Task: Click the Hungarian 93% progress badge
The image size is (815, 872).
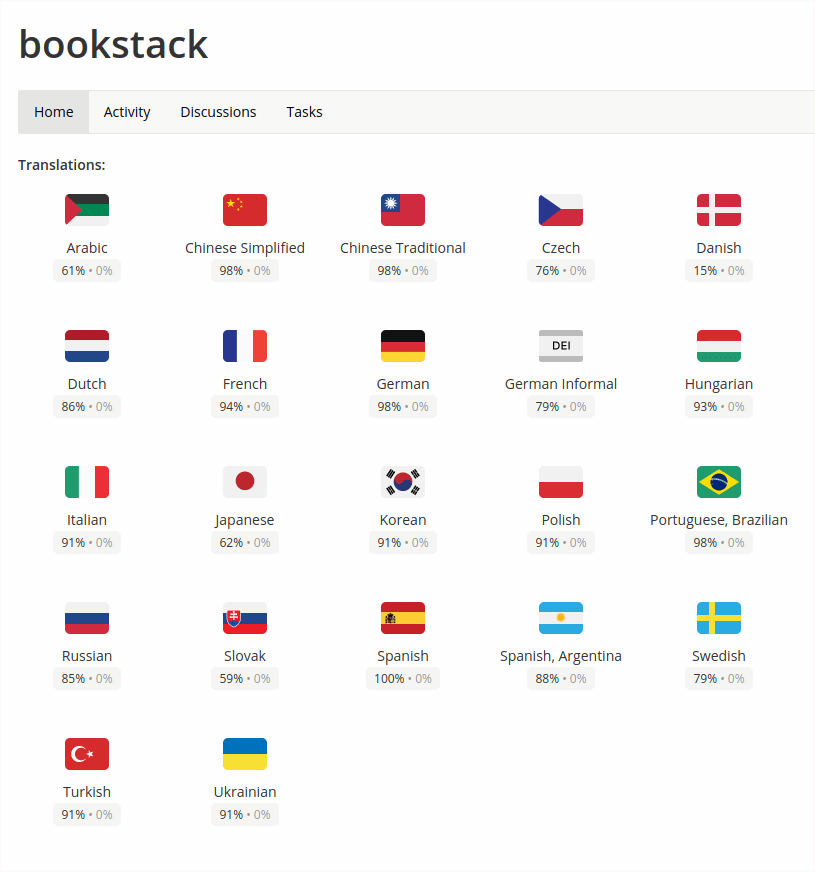Action: point(718,407)
